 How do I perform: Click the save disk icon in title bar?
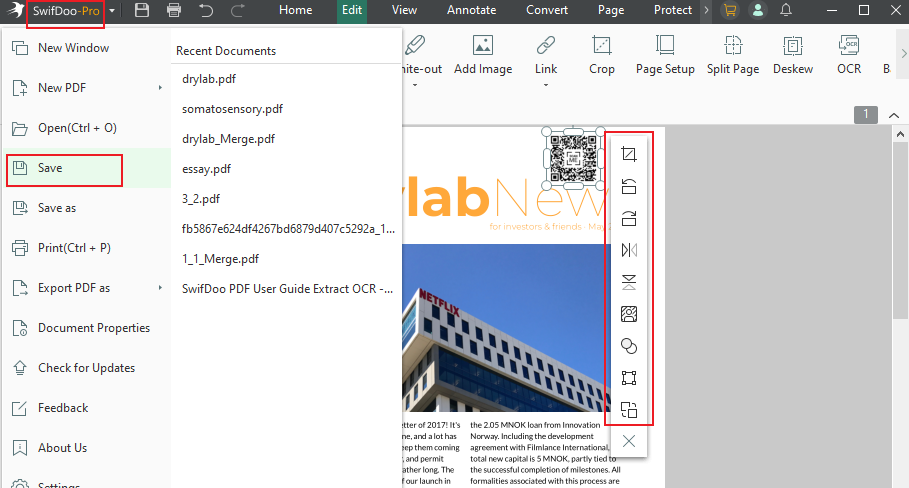(x=142, y=10)
